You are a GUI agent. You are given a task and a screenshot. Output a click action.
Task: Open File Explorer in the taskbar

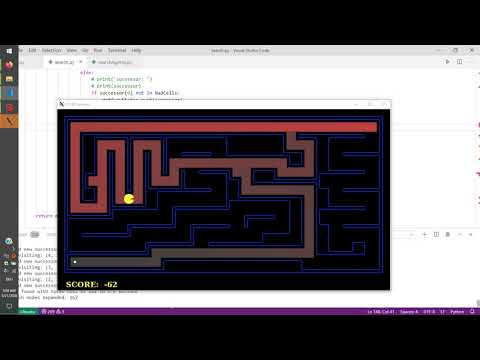(x=9, y=79)
